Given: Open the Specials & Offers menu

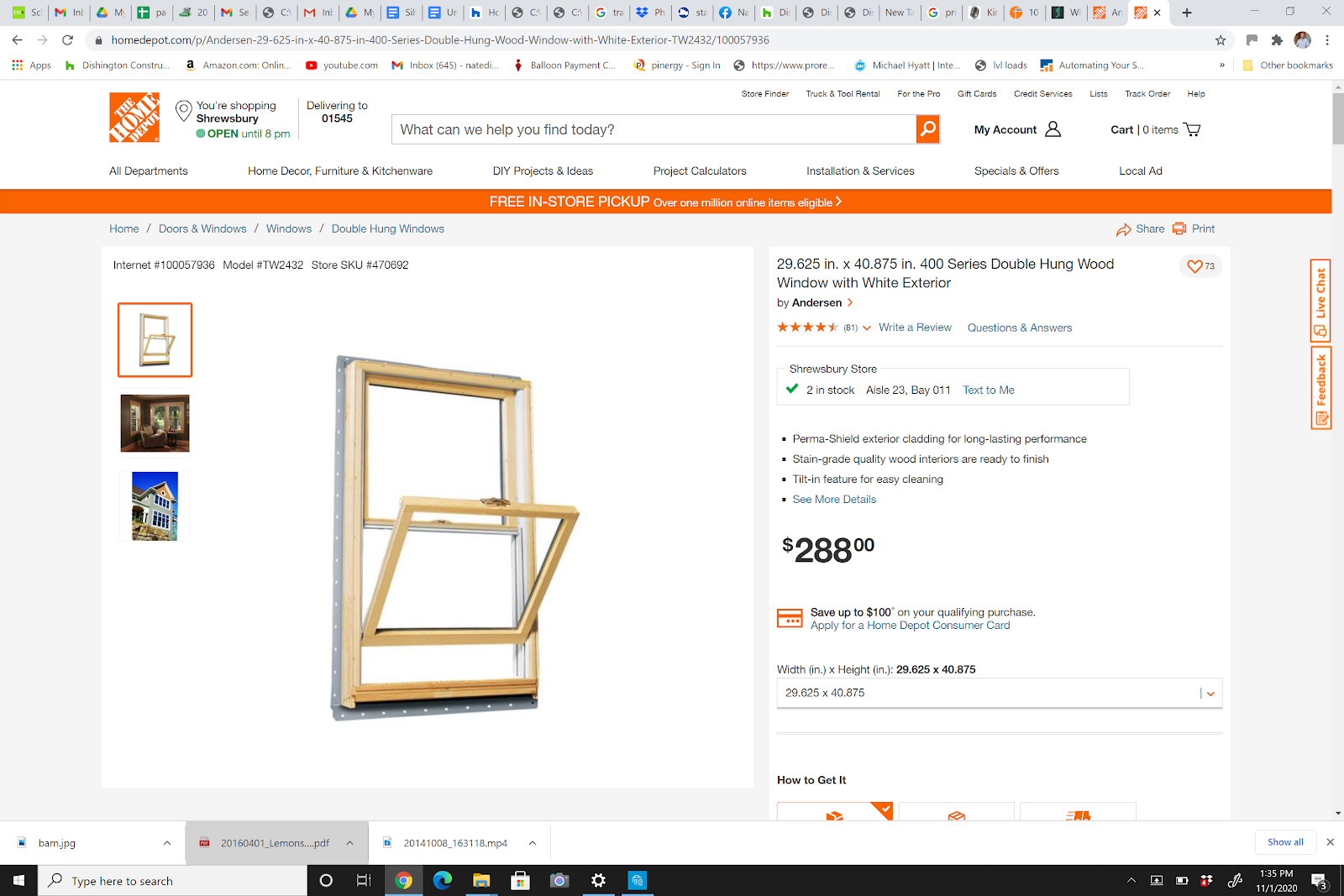Looking at the screenshot, I should [1016, 170].
